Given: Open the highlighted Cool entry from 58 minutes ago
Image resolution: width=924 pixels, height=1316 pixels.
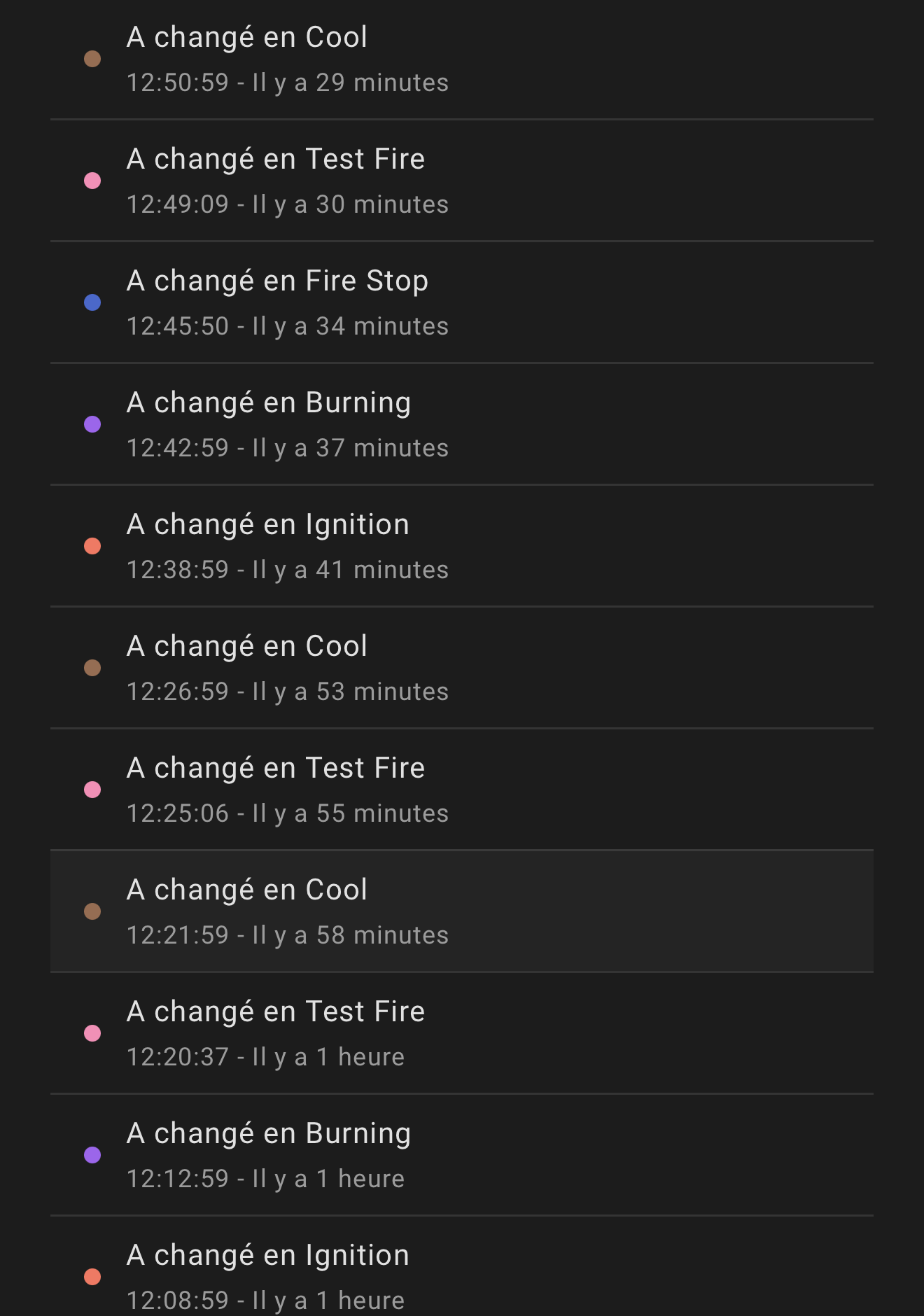Looking at the screenshot, I should pyautogui.click(x=462, y=911).
